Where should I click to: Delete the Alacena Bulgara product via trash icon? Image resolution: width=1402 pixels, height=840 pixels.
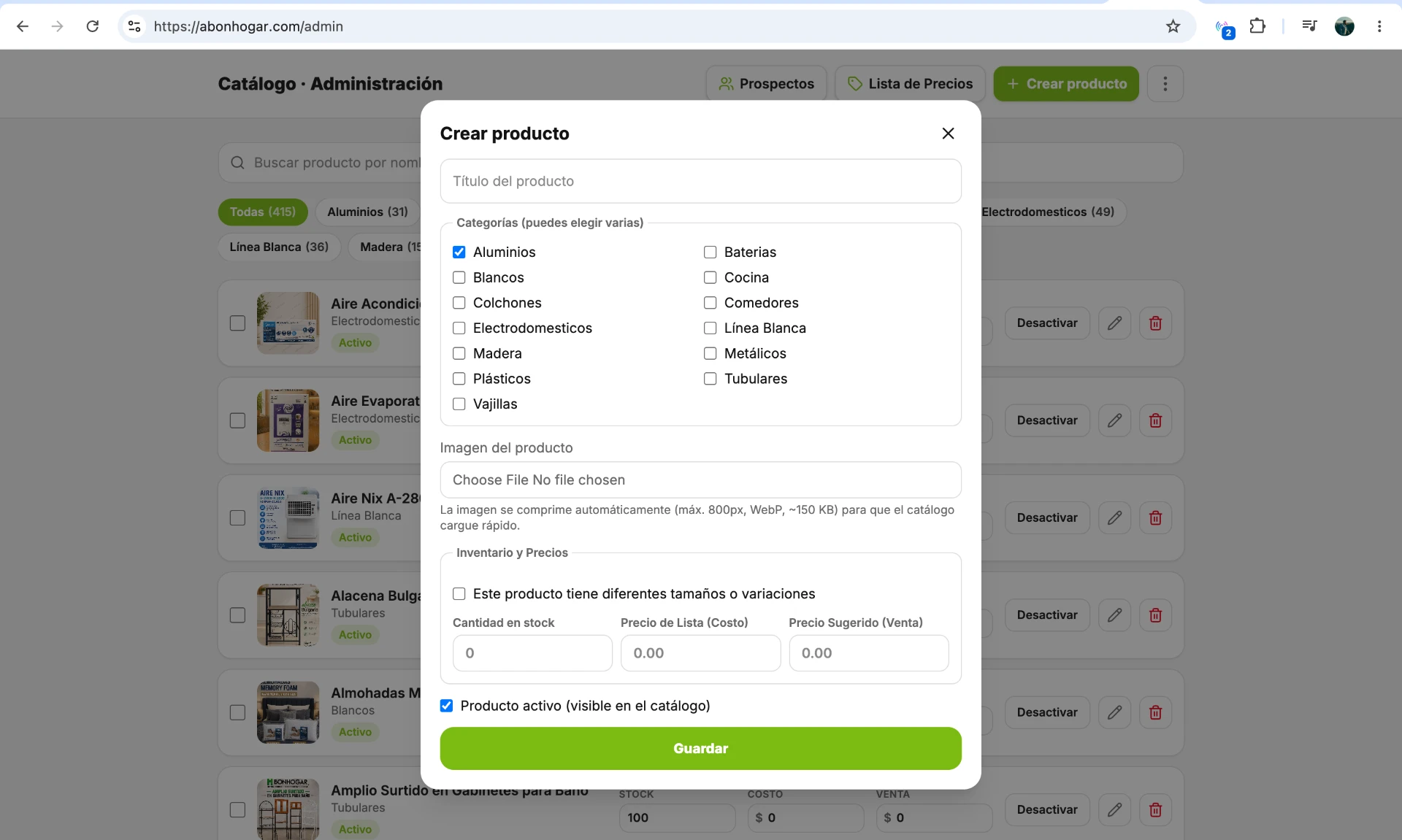[x=1155, y=615]
